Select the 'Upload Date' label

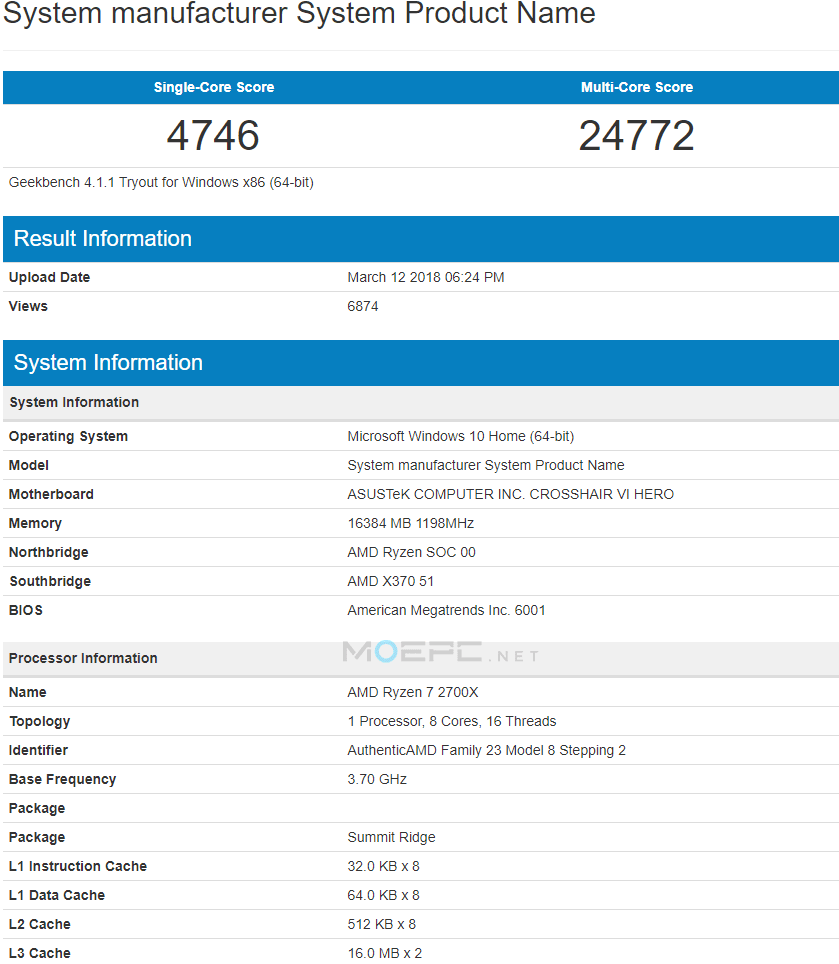tap(49, 277)
